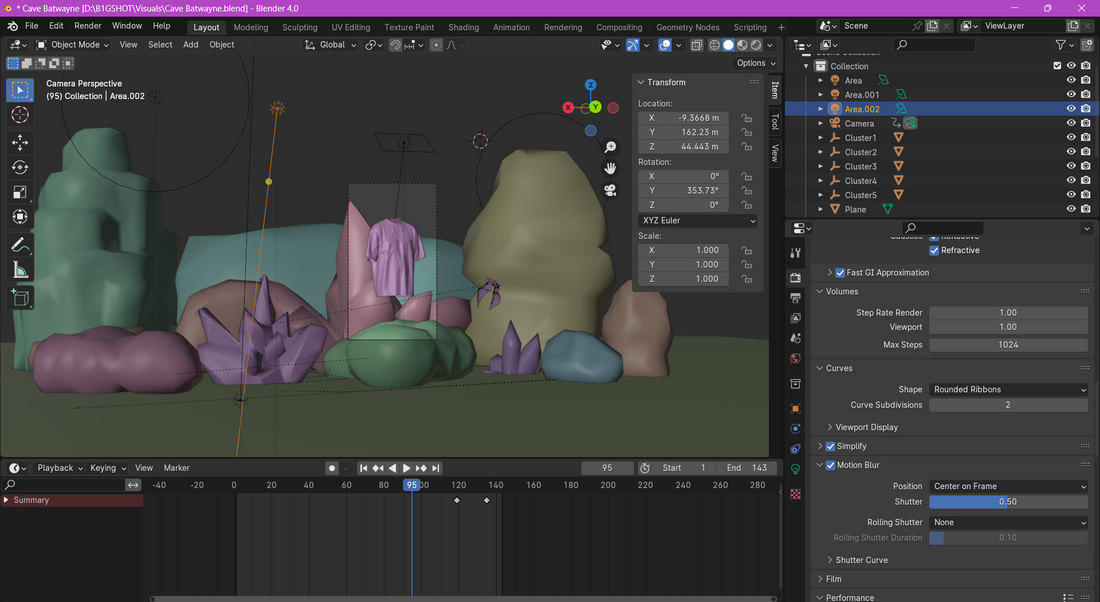The height and width of the screenshot is (602, 1100).
Task: Pick the Rotate tool
Action: click(20, 167)
